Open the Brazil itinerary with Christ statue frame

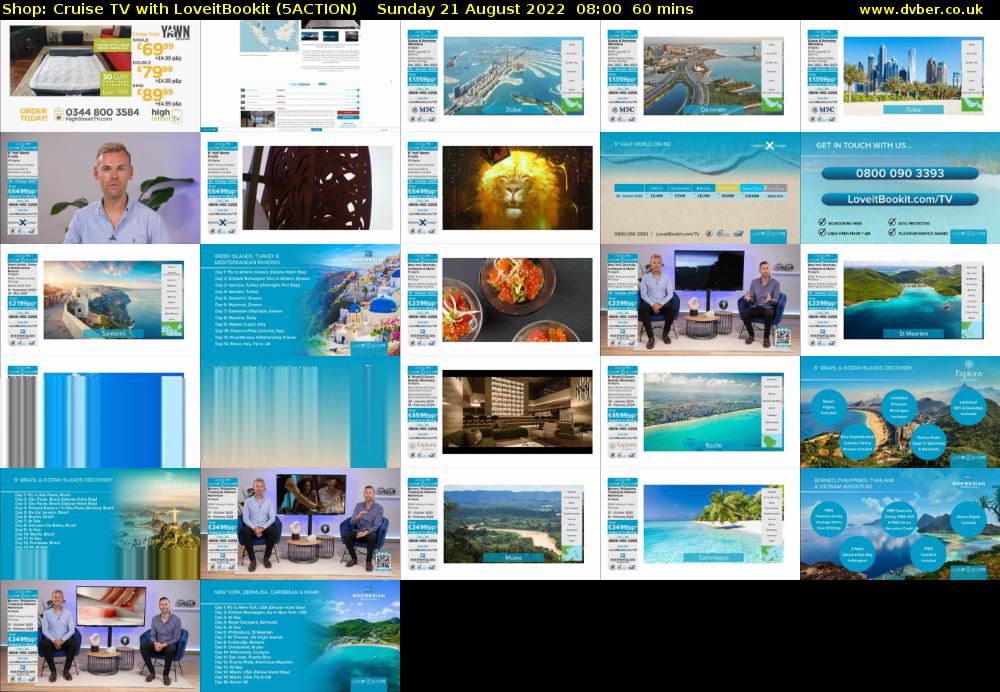coord(100,524)
